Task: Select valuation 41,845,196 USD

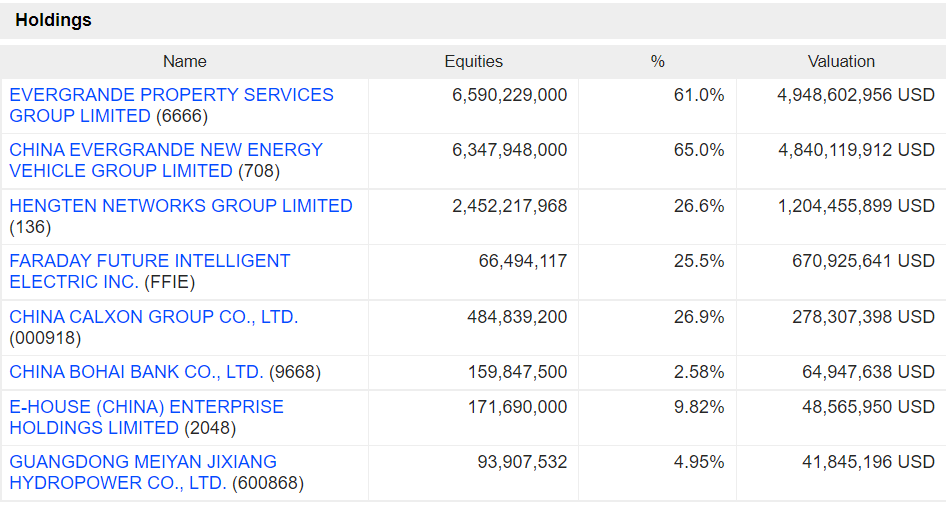Action: (x=869, y=462)
